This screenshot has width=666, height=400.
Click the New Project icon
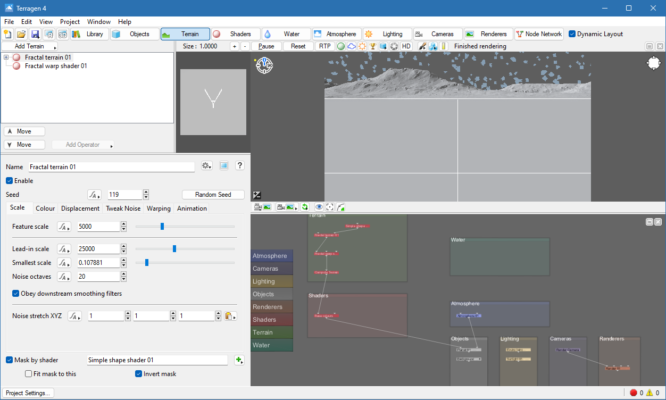click(x=8, y=34)
